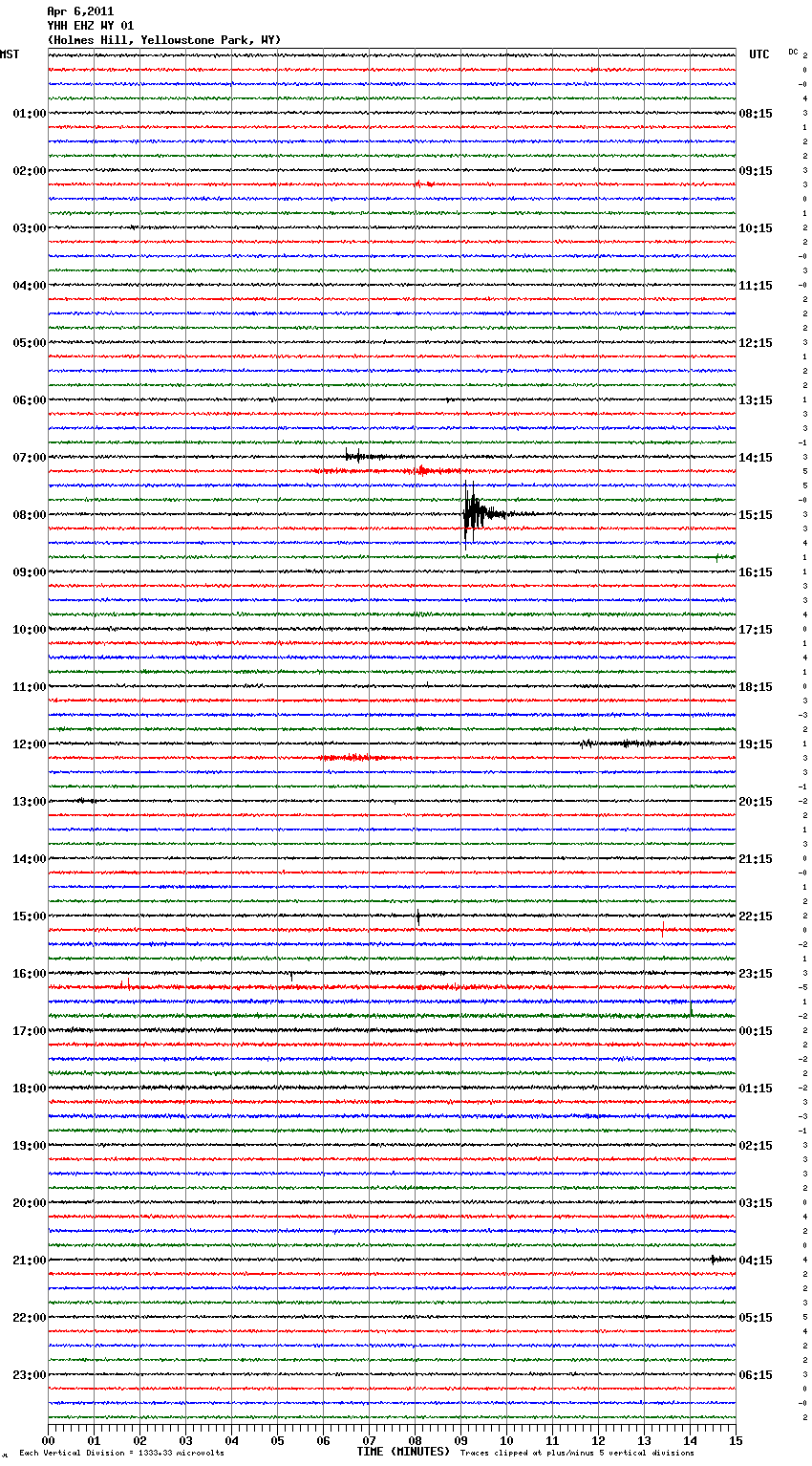Click the MST column header
The width and height of the screenshot is (812, 1466).
click(x=10, y=54)
